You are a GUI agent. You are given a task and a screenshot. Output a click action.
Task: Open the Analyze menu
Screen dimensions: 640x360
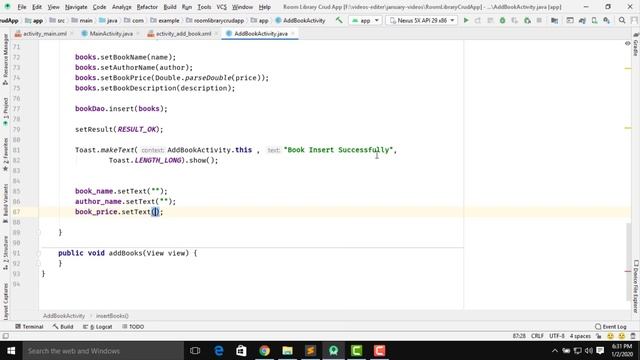(x=121, y=7)
